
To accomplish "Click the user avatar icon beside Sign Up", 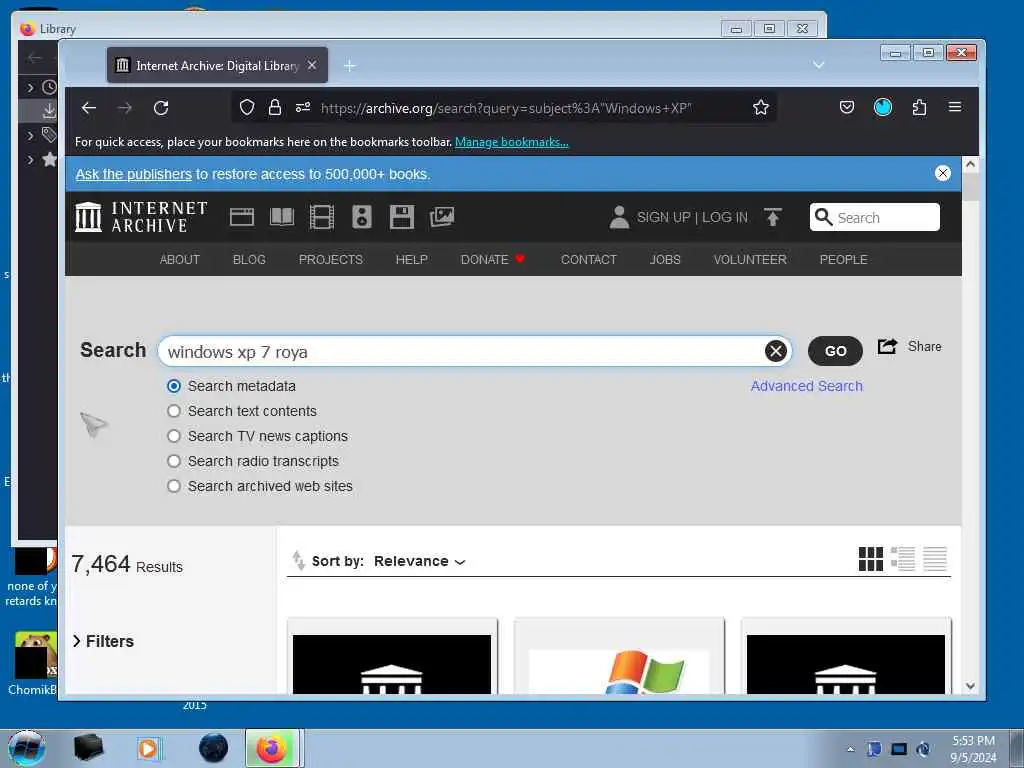I will pos(618,217).
